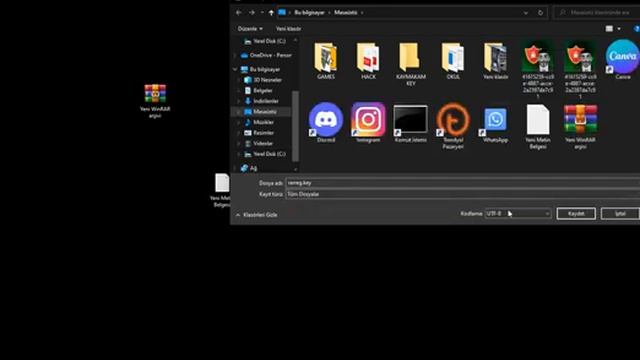Click the tree pane scroll-up arrow

coord(296,40)
